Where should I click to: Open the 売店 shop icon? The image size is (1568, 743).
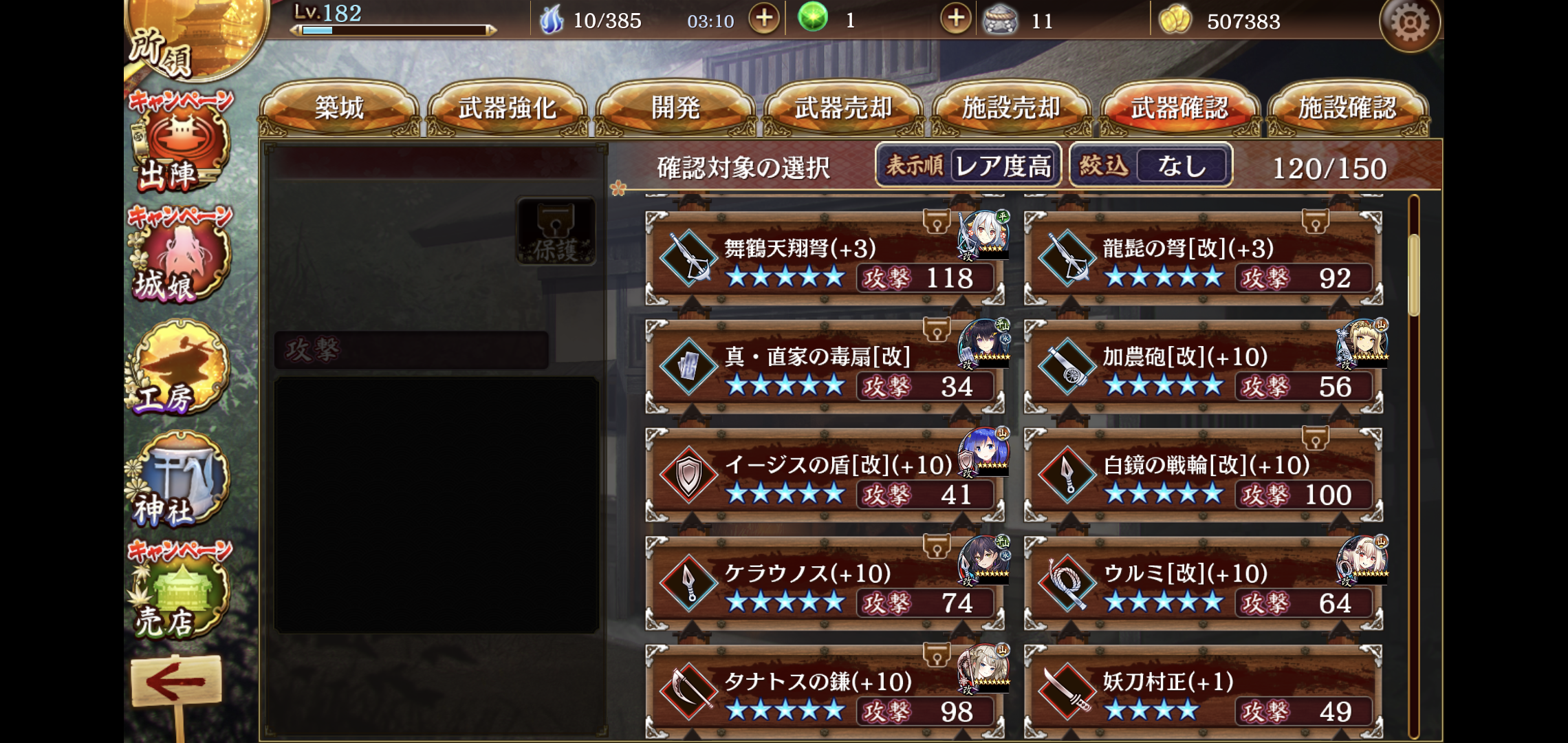[179, 592]
